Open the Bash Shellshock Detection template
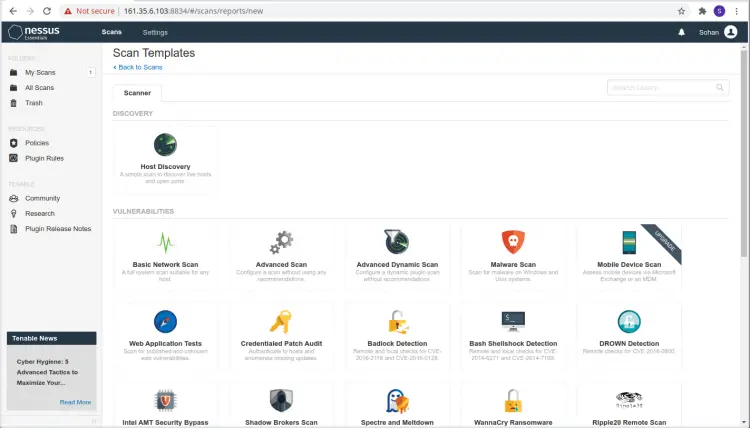The width and height of the screenshot is (750, 428). pos(513,330)
